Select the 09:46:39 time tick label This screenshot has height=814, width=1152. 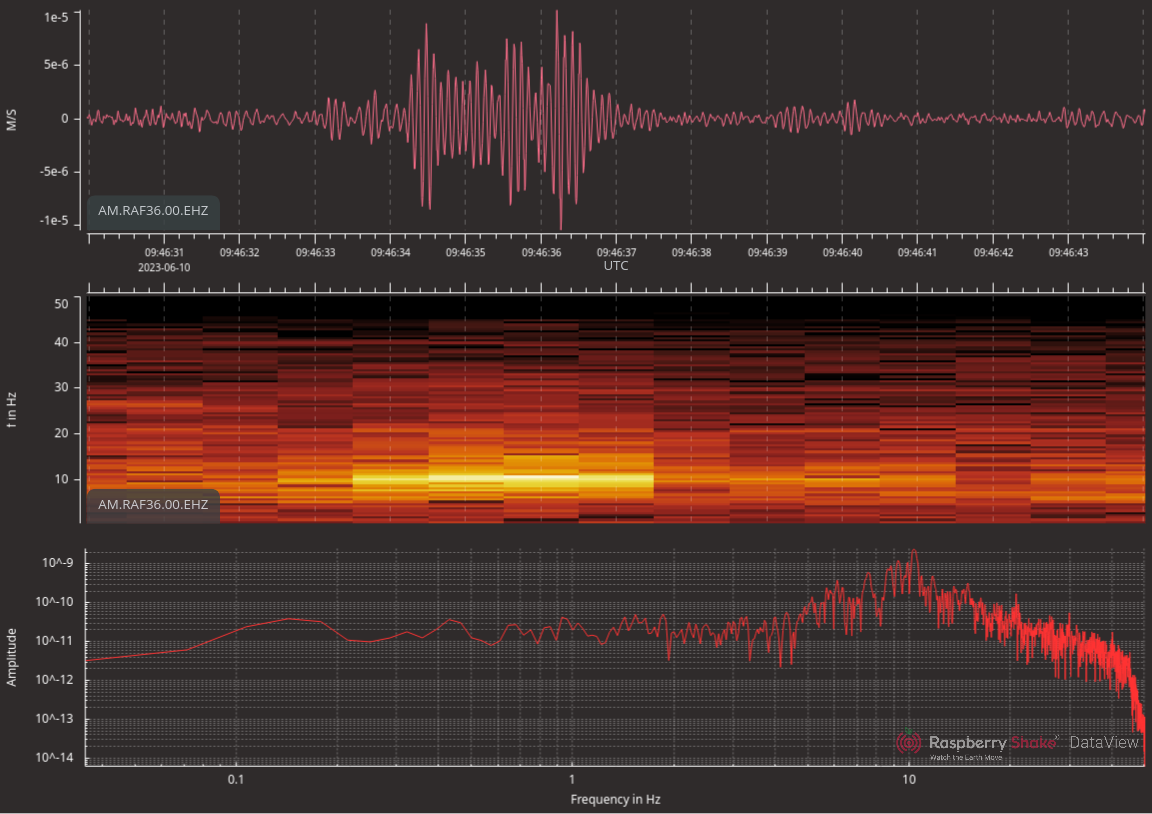click(x=767, y=253)
